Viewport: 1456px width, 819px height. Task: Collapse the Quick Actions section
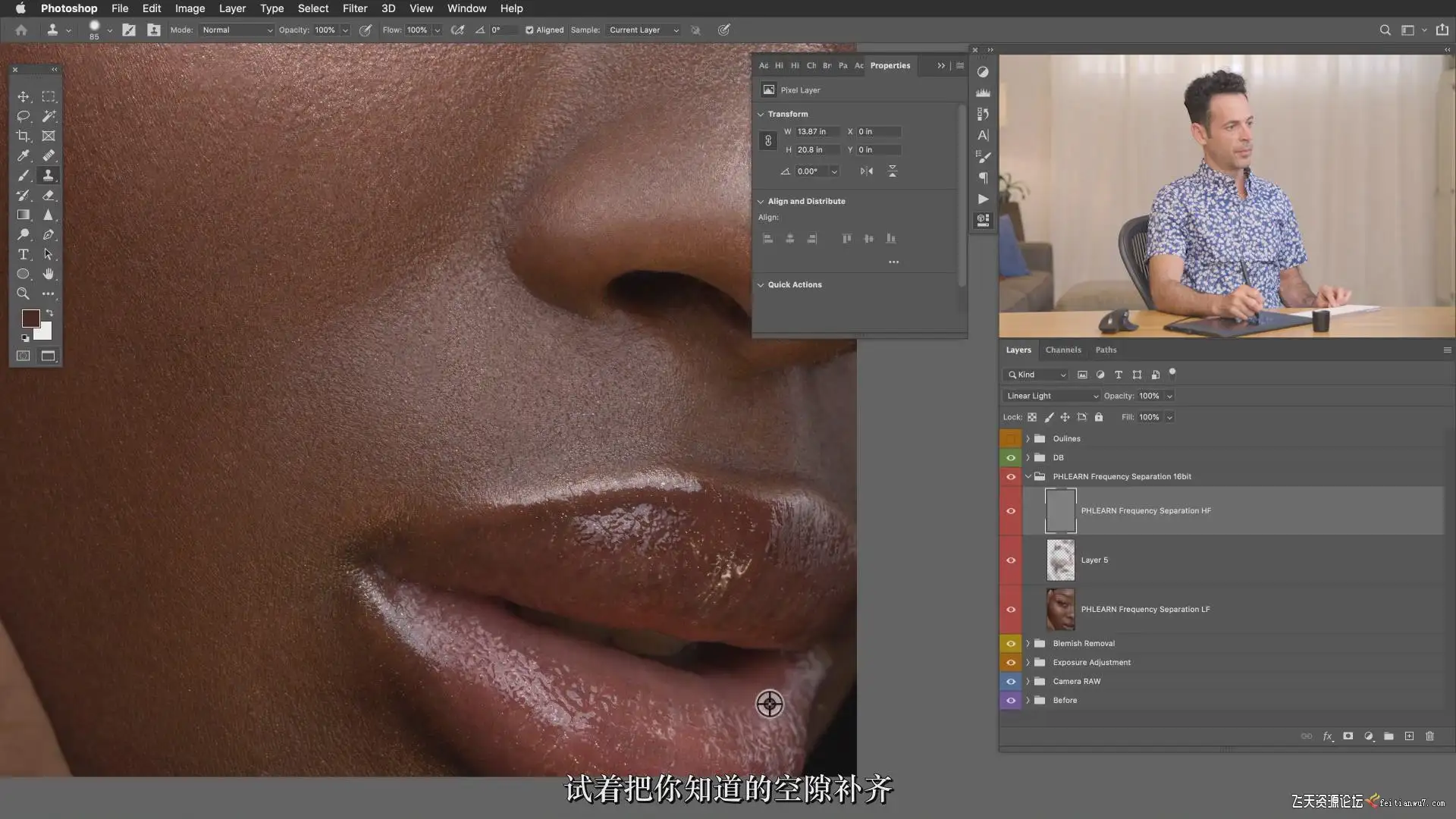click(761, 285)
